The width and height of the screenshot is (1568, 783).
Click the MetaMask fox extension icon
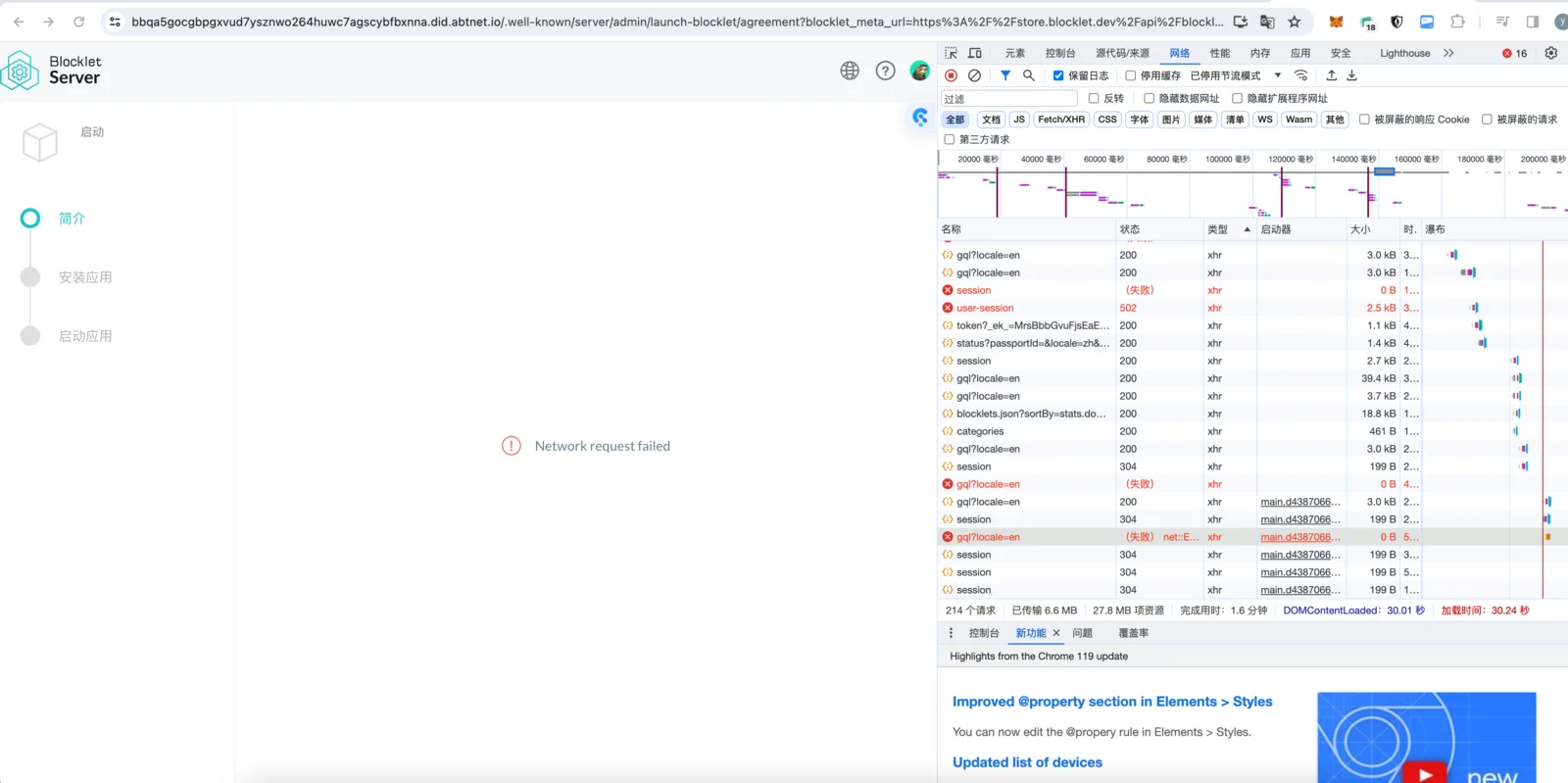click(x=1336, y=22)
